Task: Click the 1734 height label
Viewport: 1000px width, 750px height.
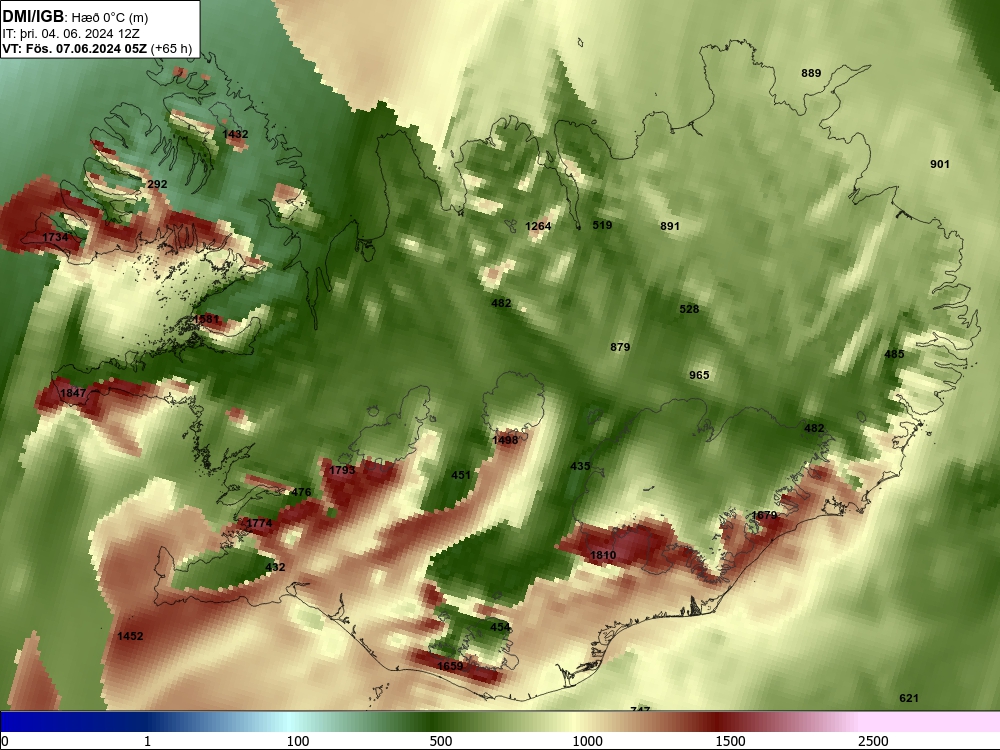Action: click(x=55, y=237)
